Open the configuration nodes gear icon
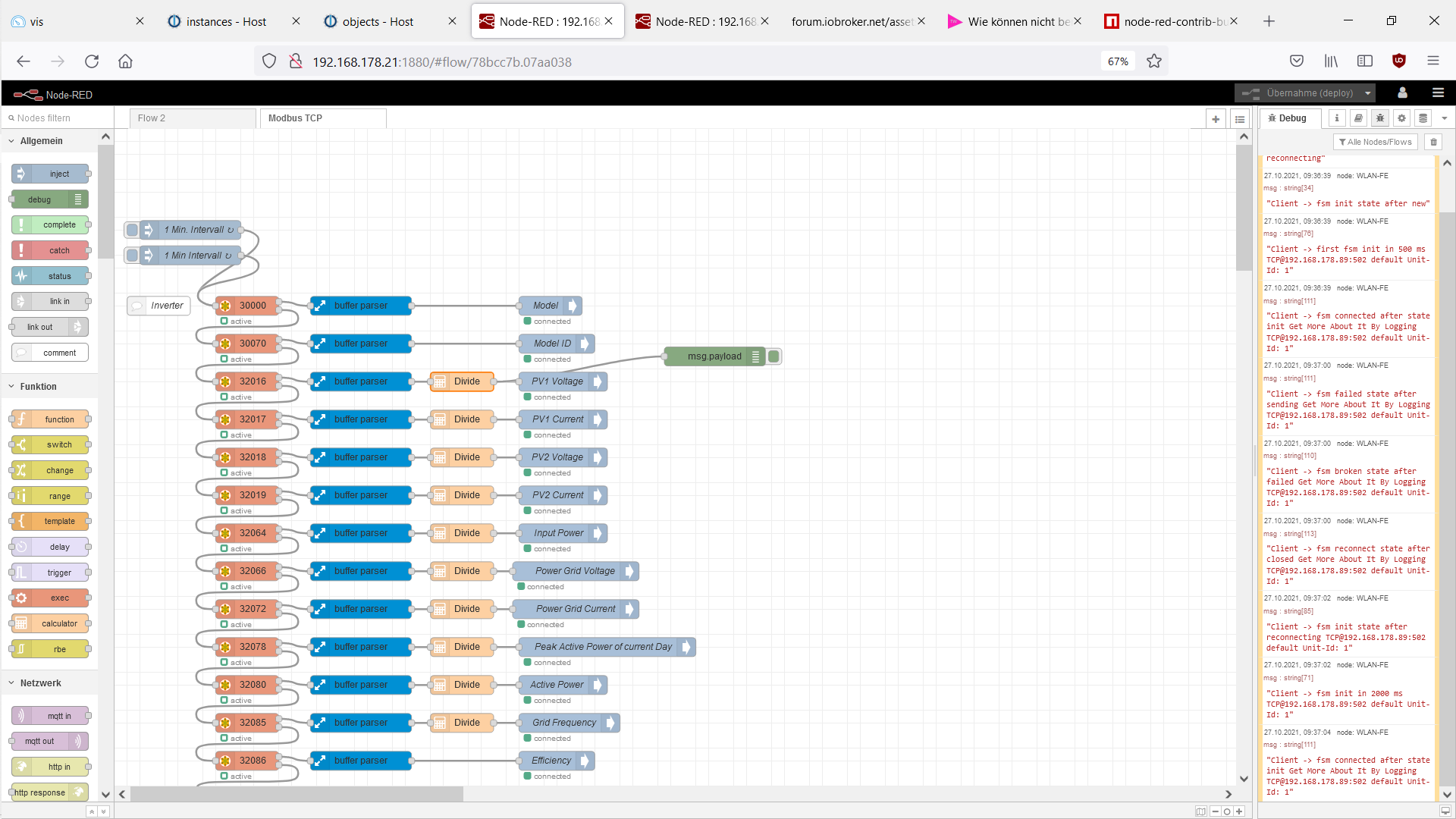This screenshot has height=819, width=1456. pyautogui.click(x=1401, y=118)
